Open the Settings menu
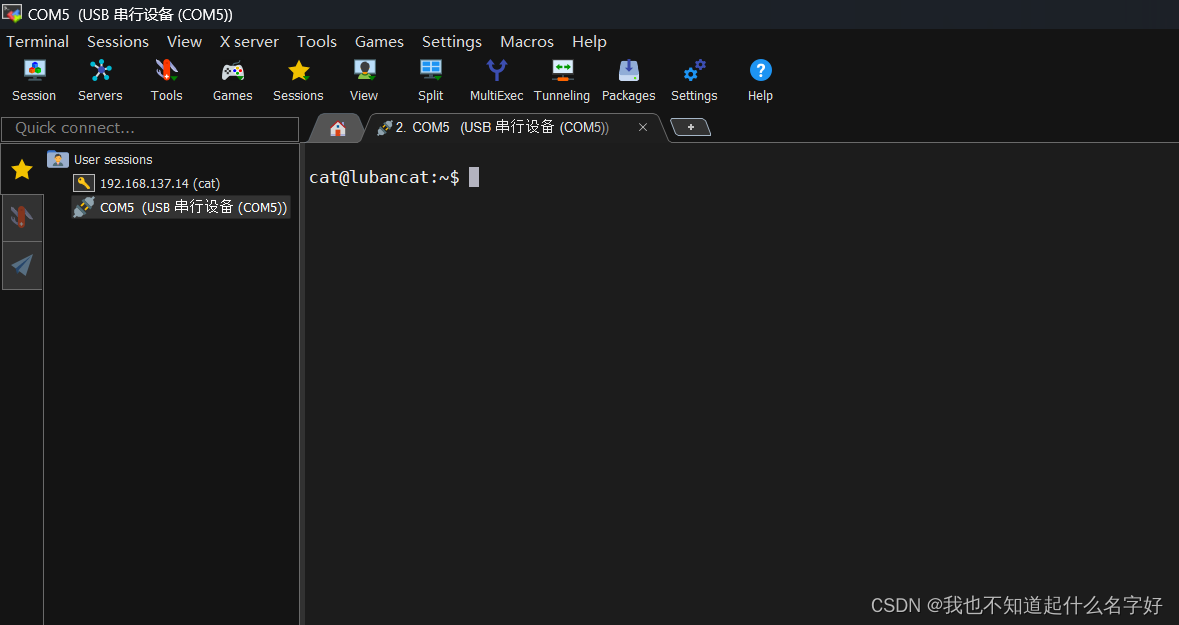The image size is (1179, 625). [452, 41]
